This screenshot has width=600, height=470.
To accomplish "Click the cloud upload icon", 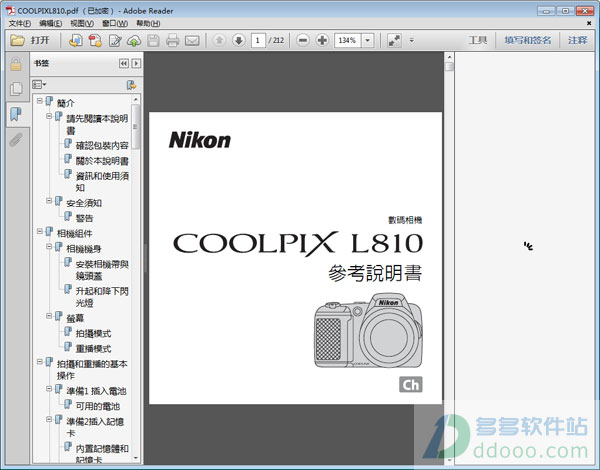I will [x=134, y=40].
